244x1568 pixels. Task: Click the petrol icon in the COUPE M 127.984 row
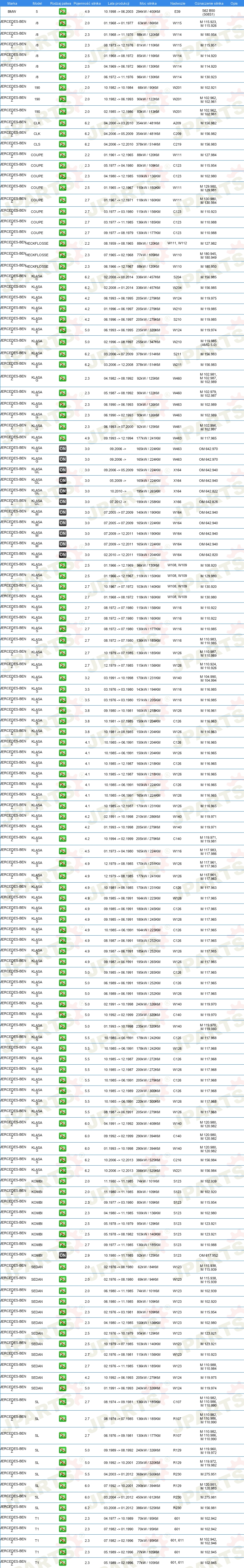[62, 155]
